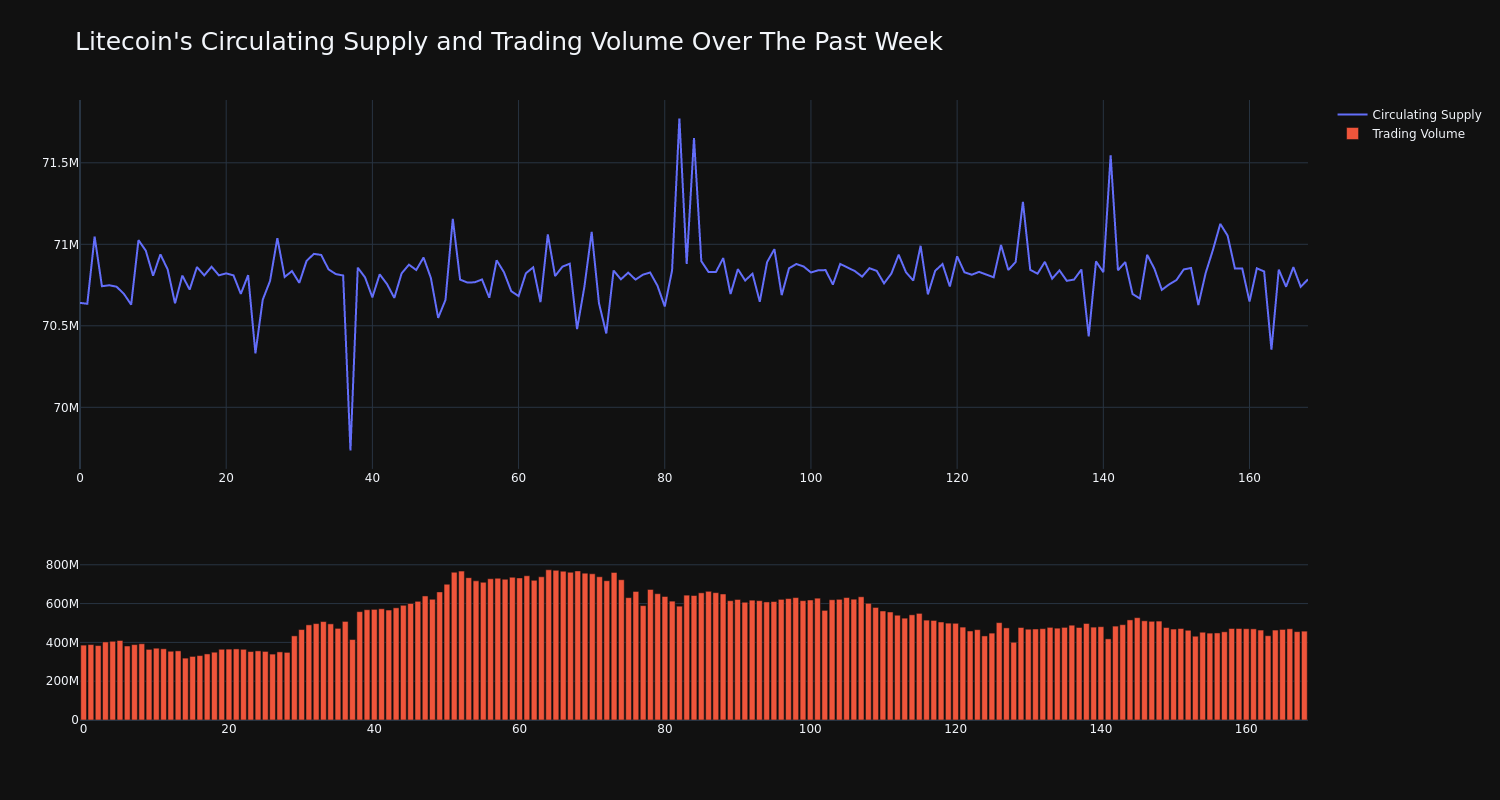Click the lowest supply dip below 70M
Viewport: 1500px width, 800px height.
tap(350, 449)
